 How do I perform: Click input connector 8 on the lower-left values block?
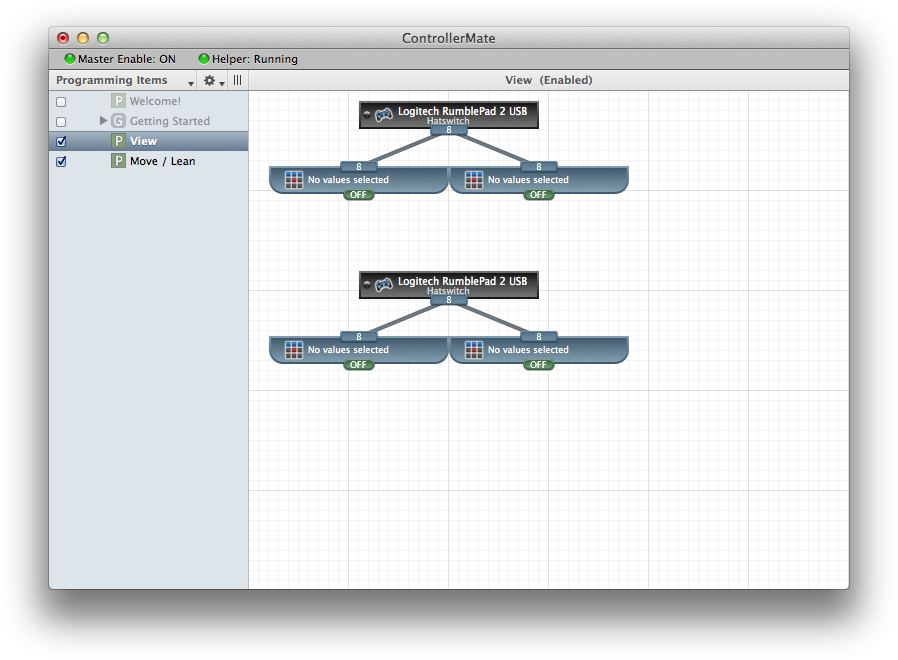tap(359, 337)
